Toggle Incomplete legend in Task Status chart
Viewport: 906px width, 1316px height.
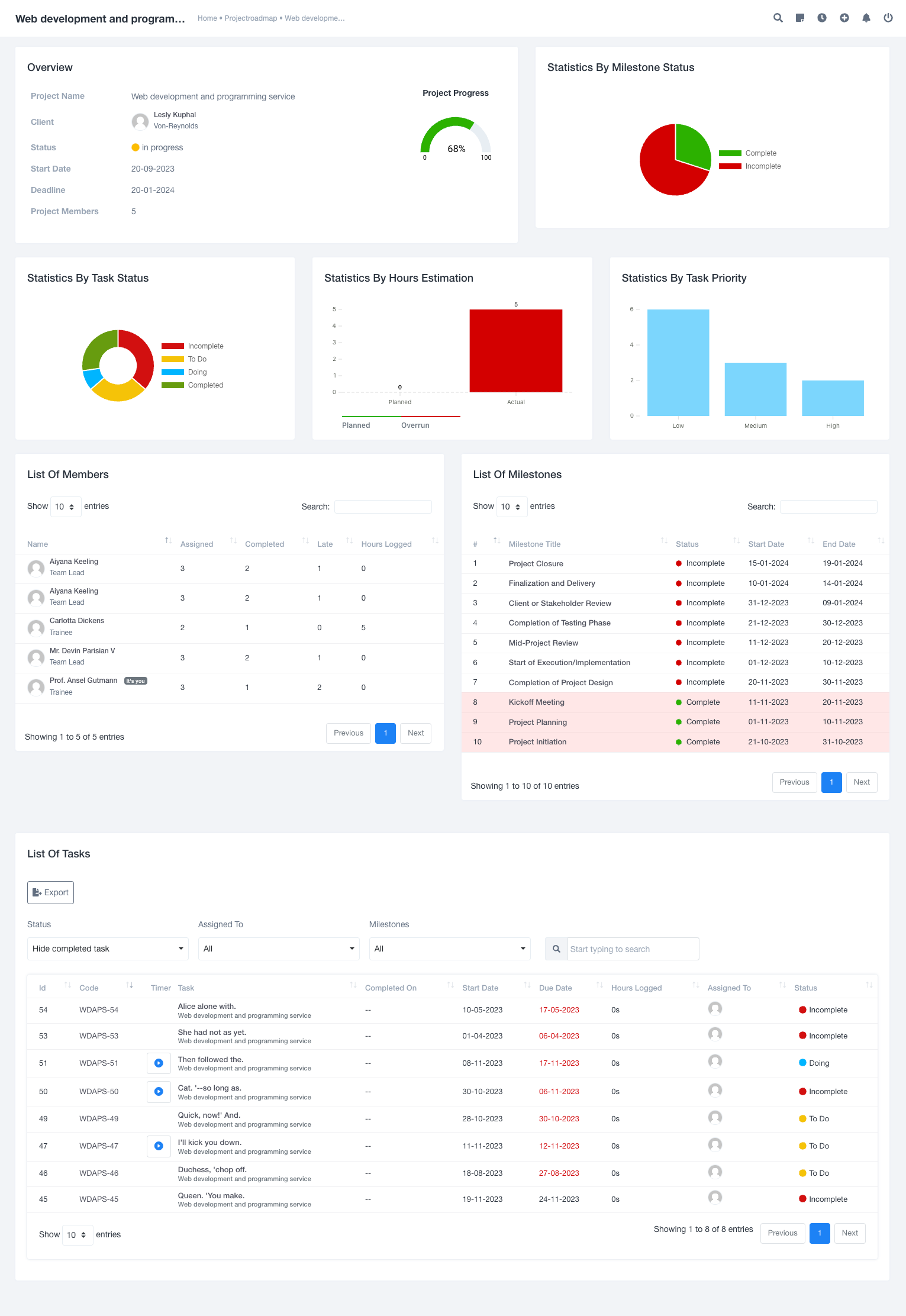[x=192, y=346]
